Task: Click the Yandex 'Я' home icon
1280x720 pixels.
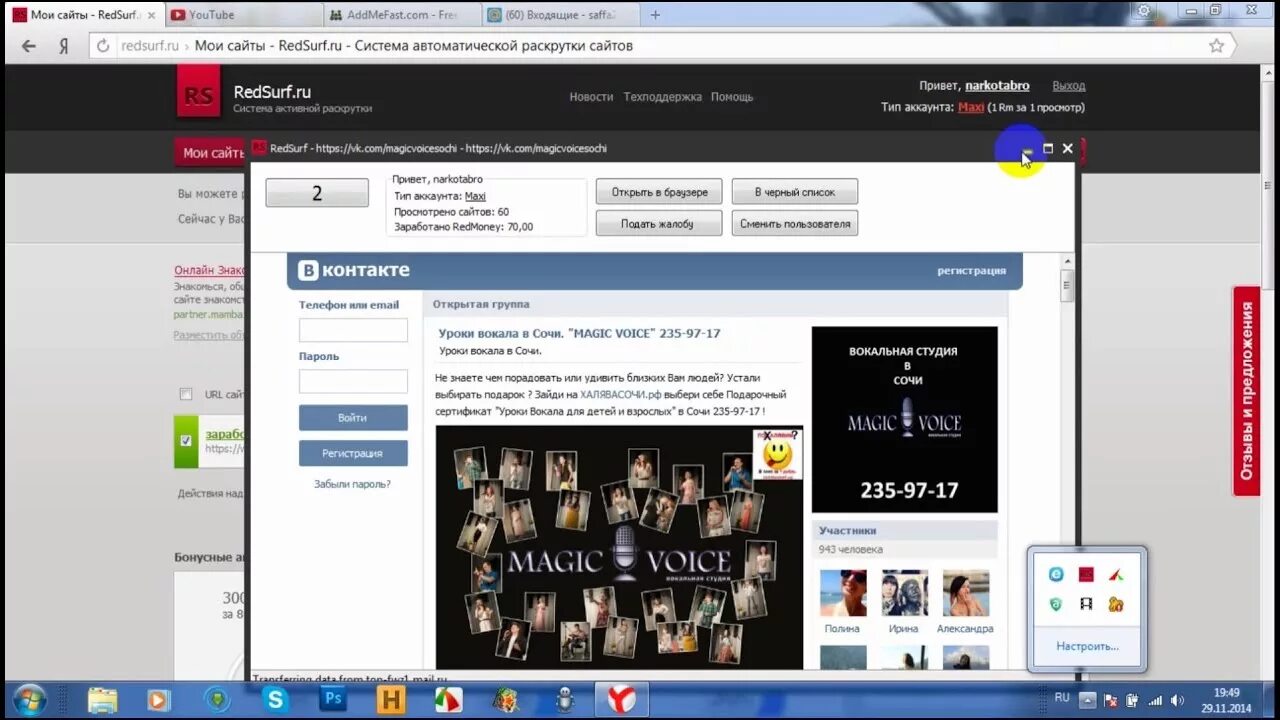Action: 63,46
